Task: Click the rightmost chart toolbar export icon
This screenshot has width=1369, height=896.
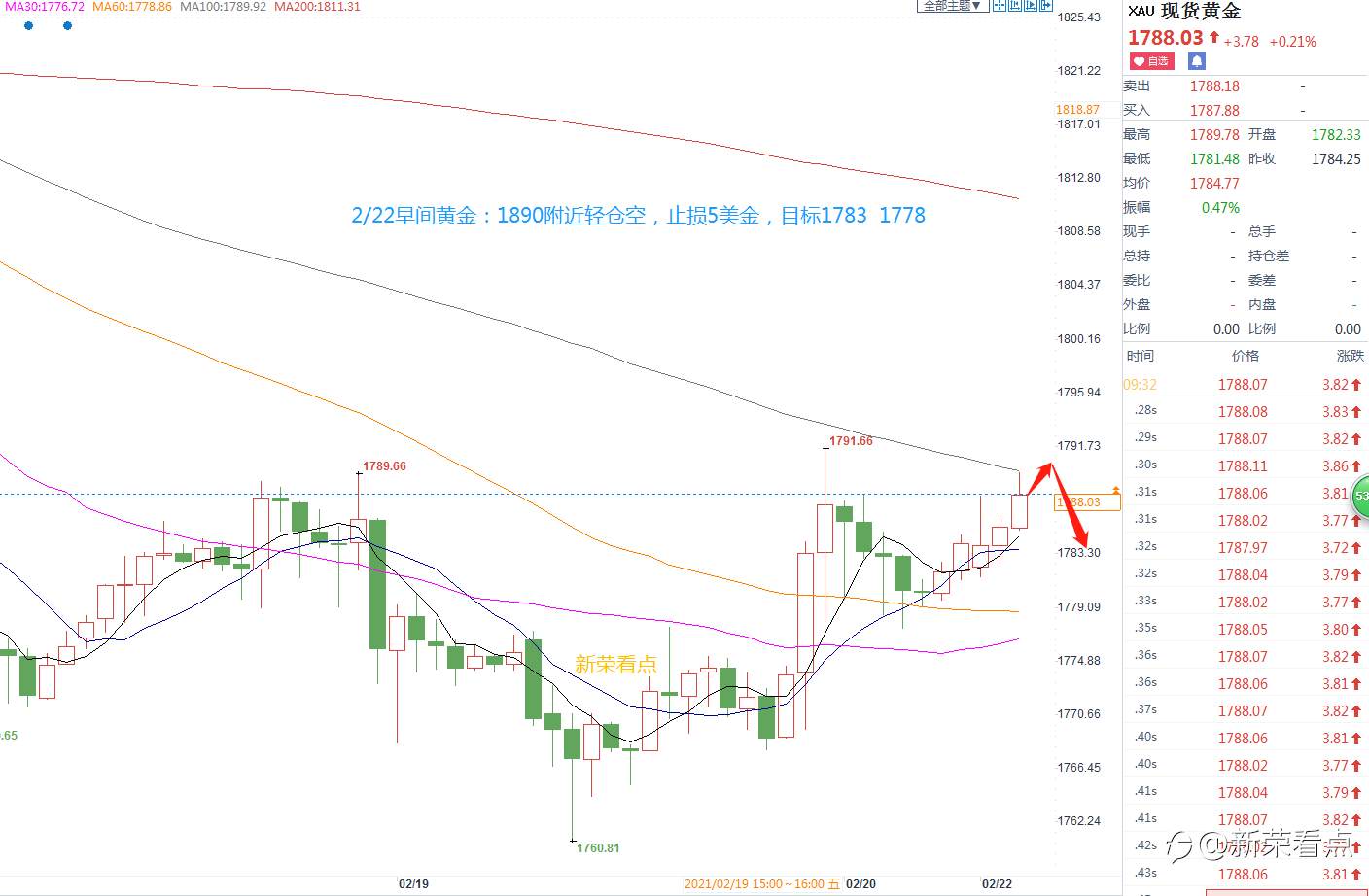Action: click(1046, 5)
